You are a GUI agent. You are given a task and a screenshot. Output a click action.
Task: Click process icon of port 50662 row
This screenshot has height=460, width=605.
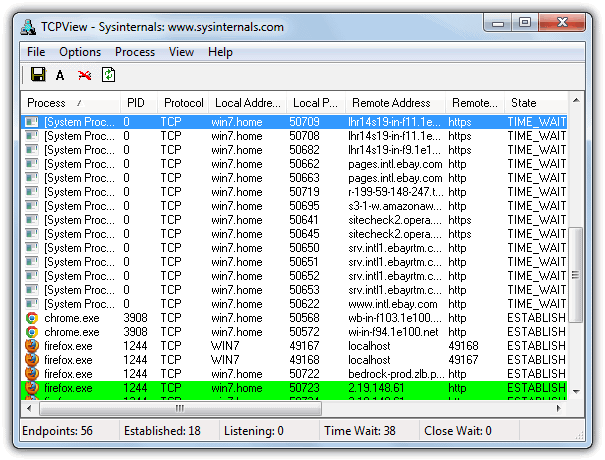tap(32, 164)
